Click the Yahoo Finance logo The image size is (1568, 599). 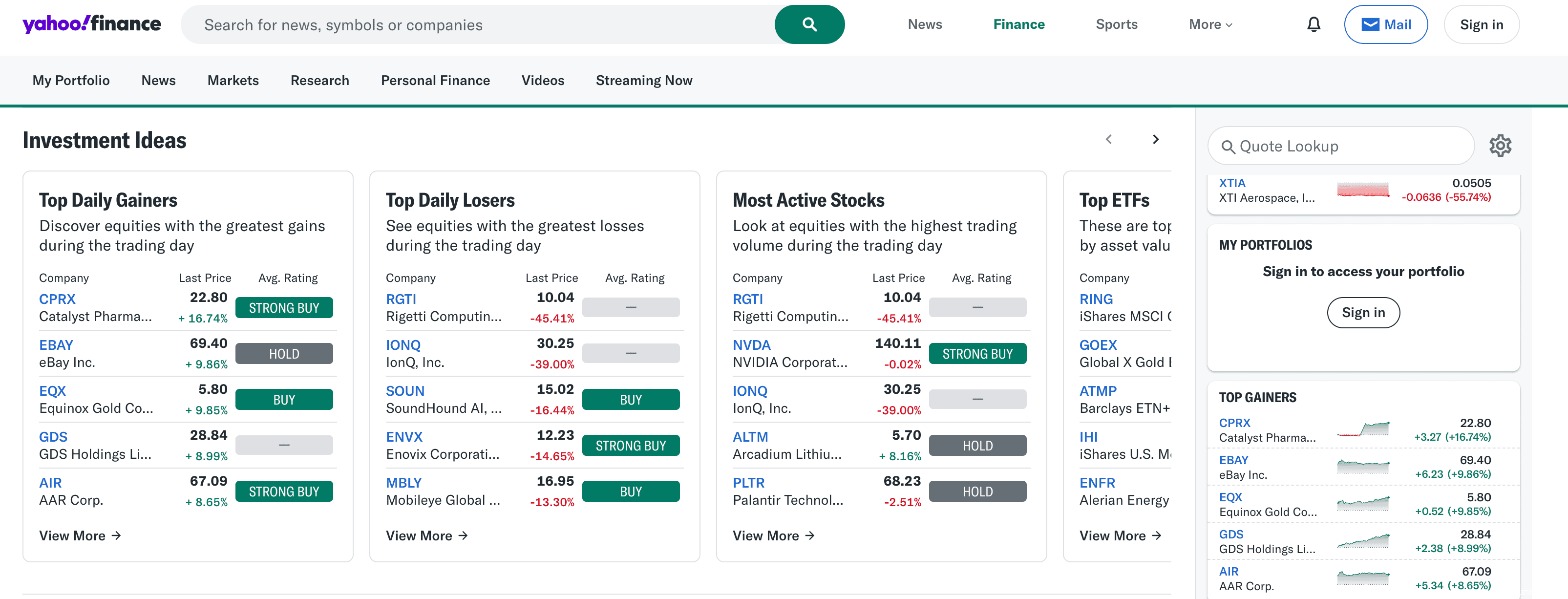coord(92,24)
